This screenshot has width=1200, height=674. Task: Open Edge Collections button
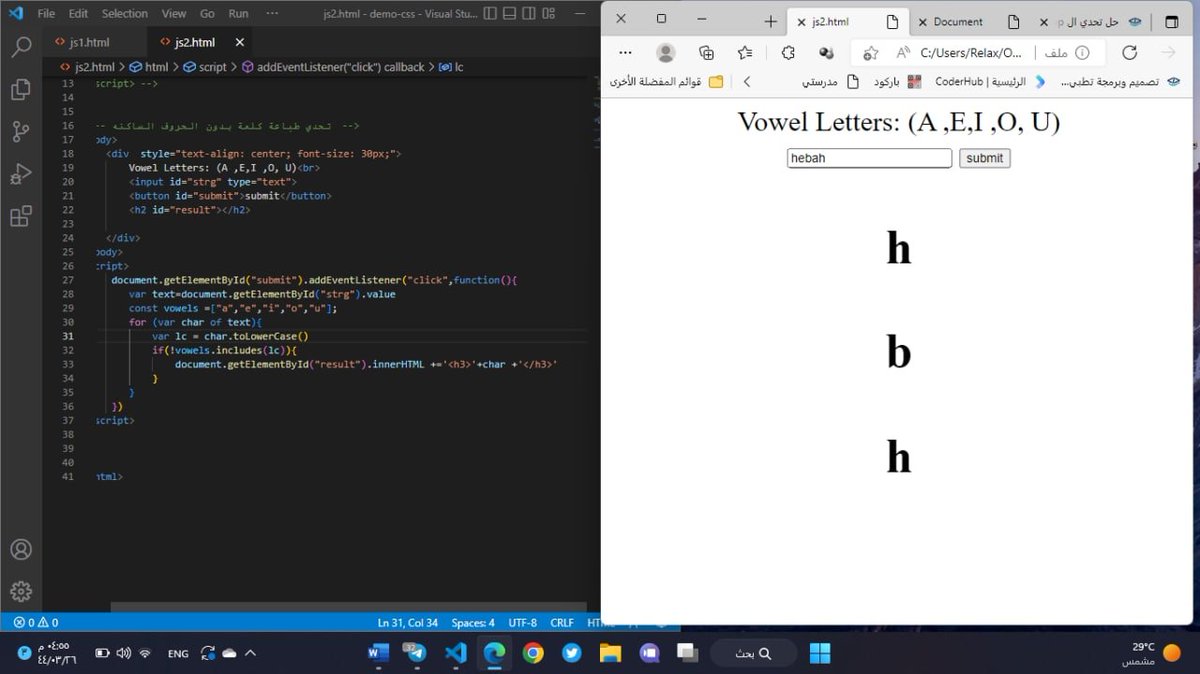point(706,53)
